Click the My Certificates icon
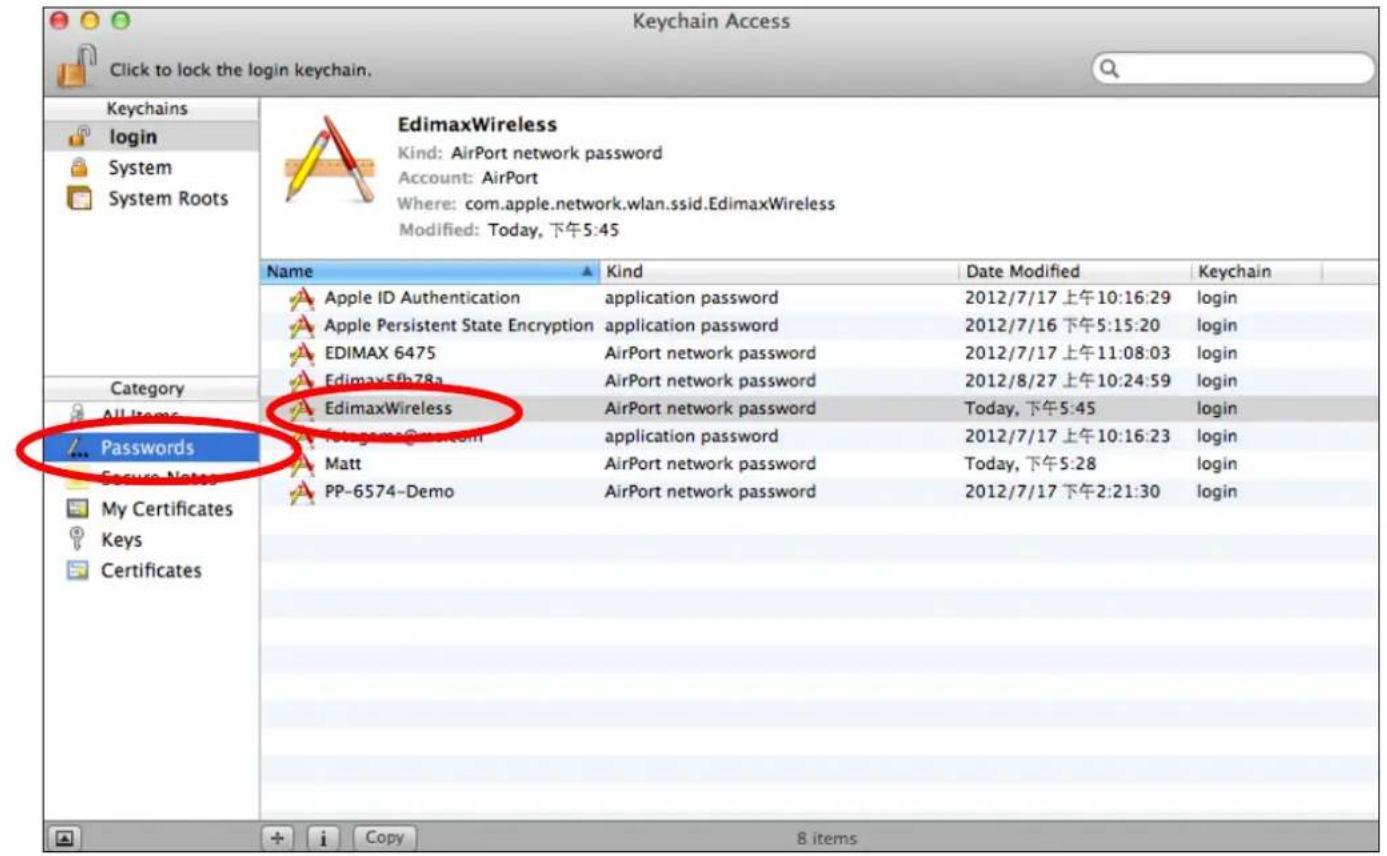This screenshot has width=1387, height=856. pyautogui.click(x=77, y=509)
